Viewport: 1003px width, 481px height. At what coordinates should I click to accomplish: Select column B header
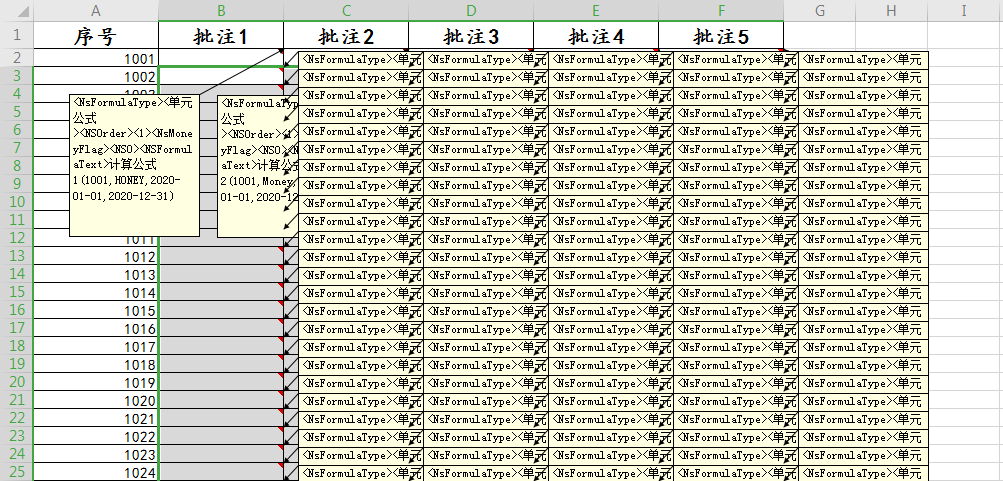pyautogui.click(x=221, y=10)
